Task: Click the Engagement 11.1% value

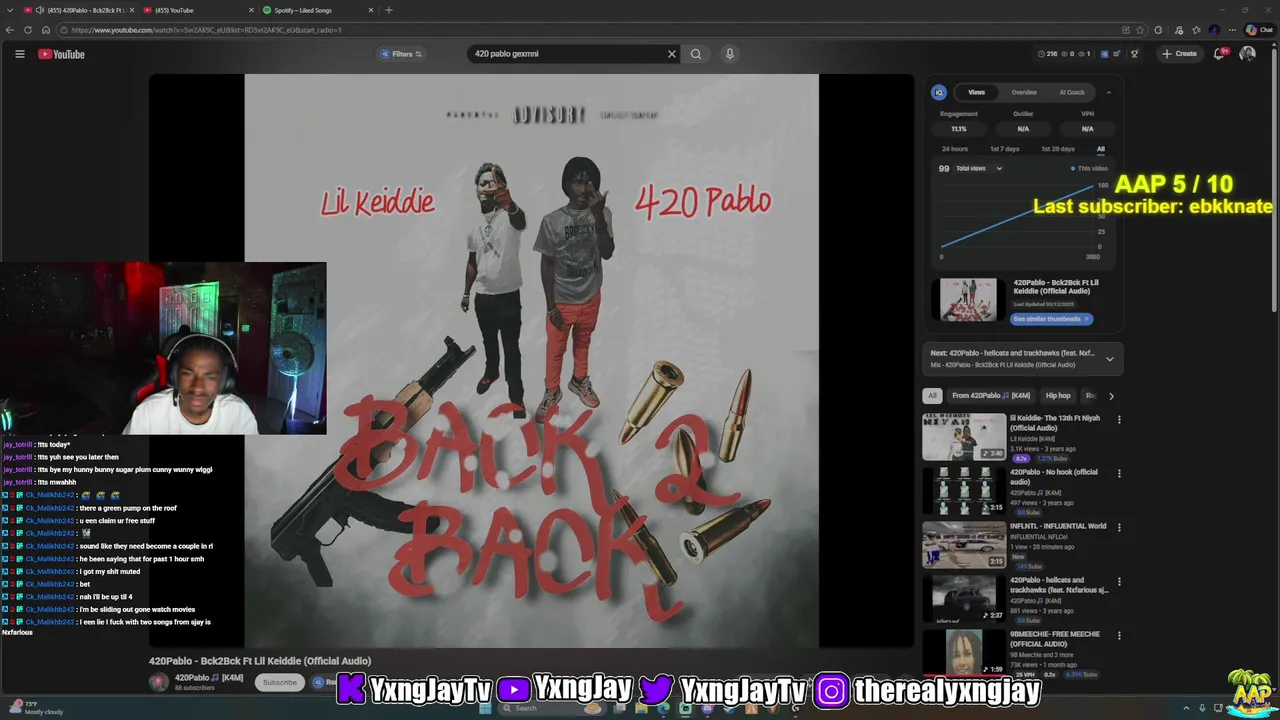Action: [x=958, y=129]
